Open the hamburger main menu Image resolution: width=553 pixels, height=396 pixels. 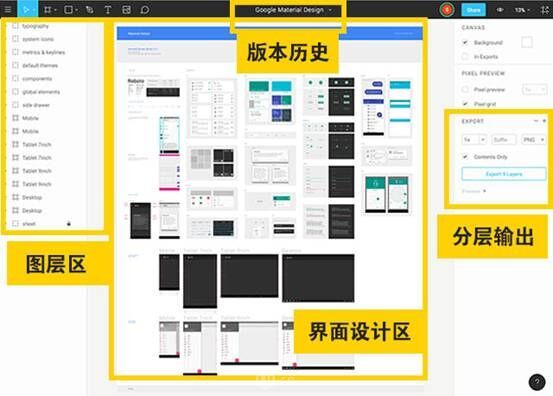pyautogui.click(x=8, y=10)
